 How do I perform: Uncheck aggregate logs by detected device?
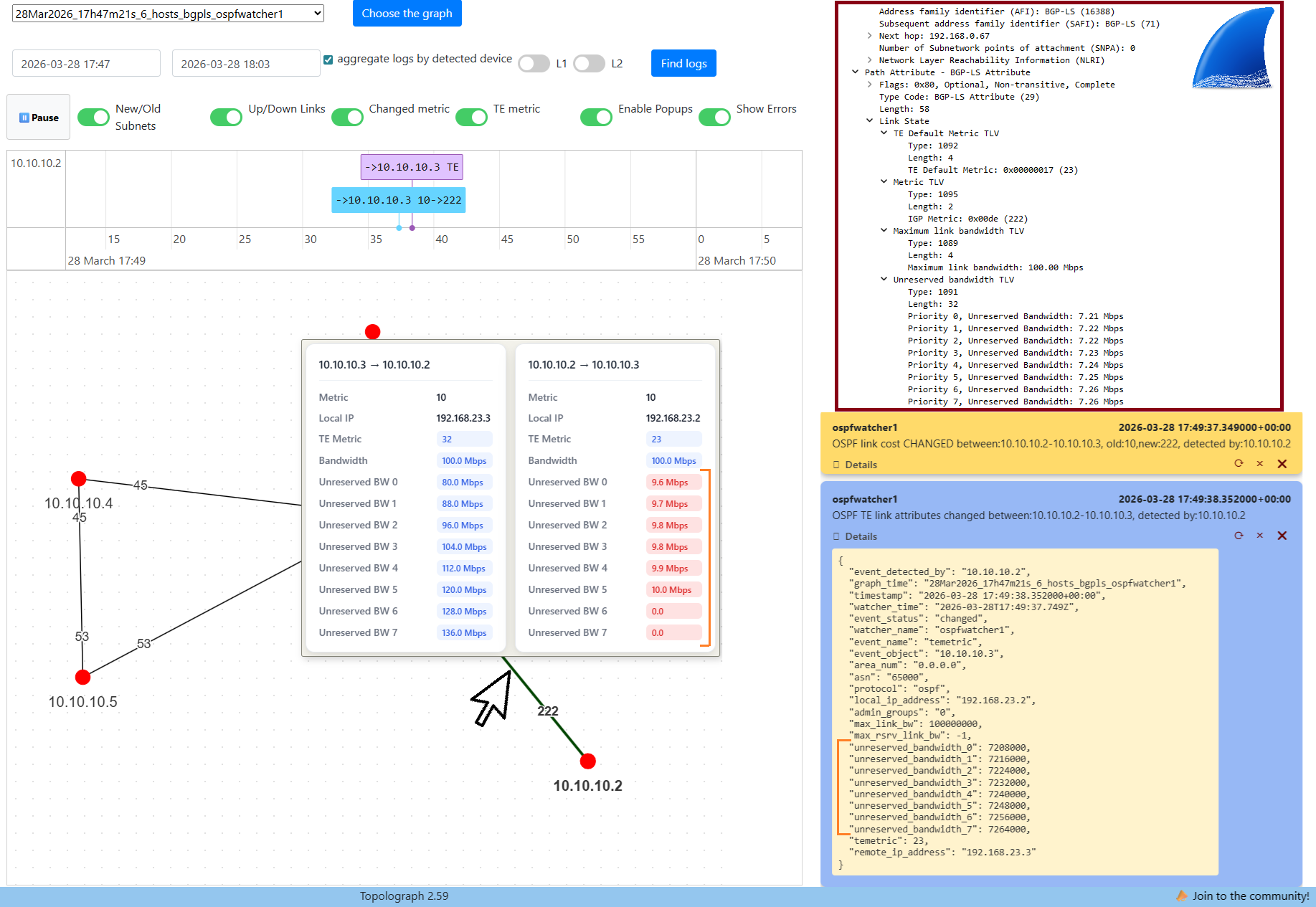(x=328, y=60)
